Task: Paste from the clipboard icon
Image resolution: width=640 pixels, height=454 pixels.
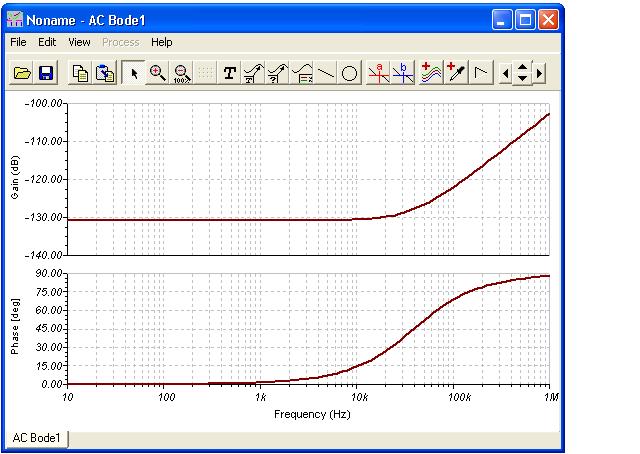Action: [x=104, y=73]
